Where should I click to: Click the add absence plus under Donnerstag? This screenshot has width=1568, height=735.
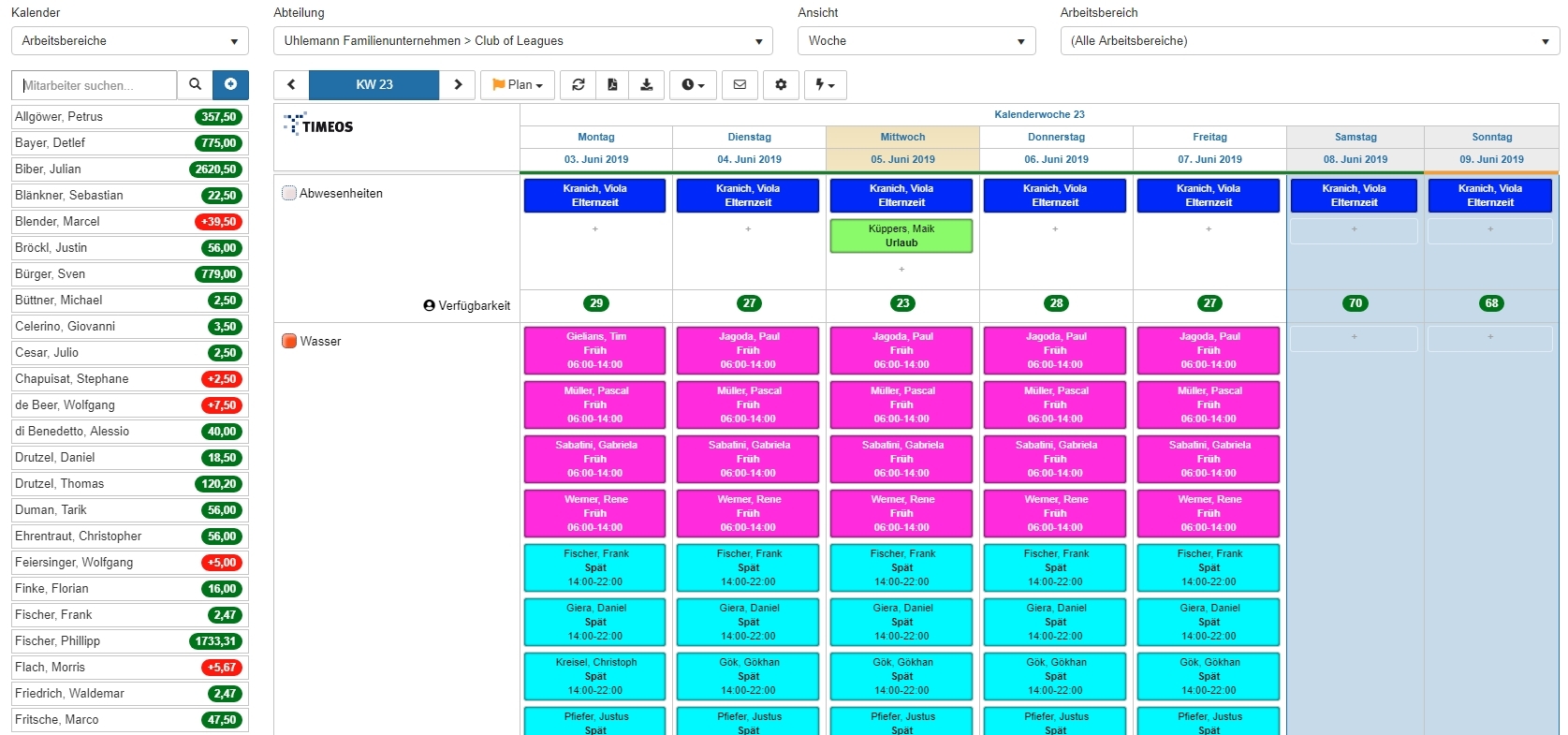click(1055, 229)
